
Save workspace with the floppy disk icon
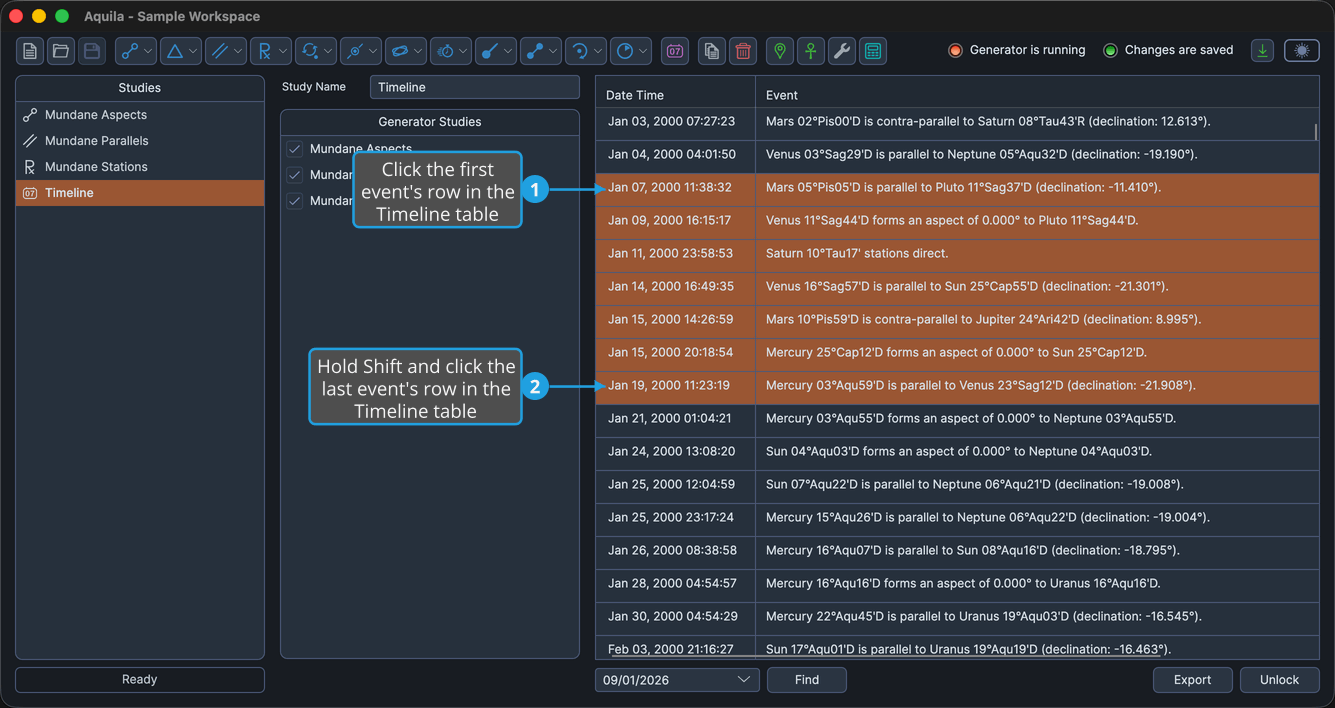(x=92, y=51)
